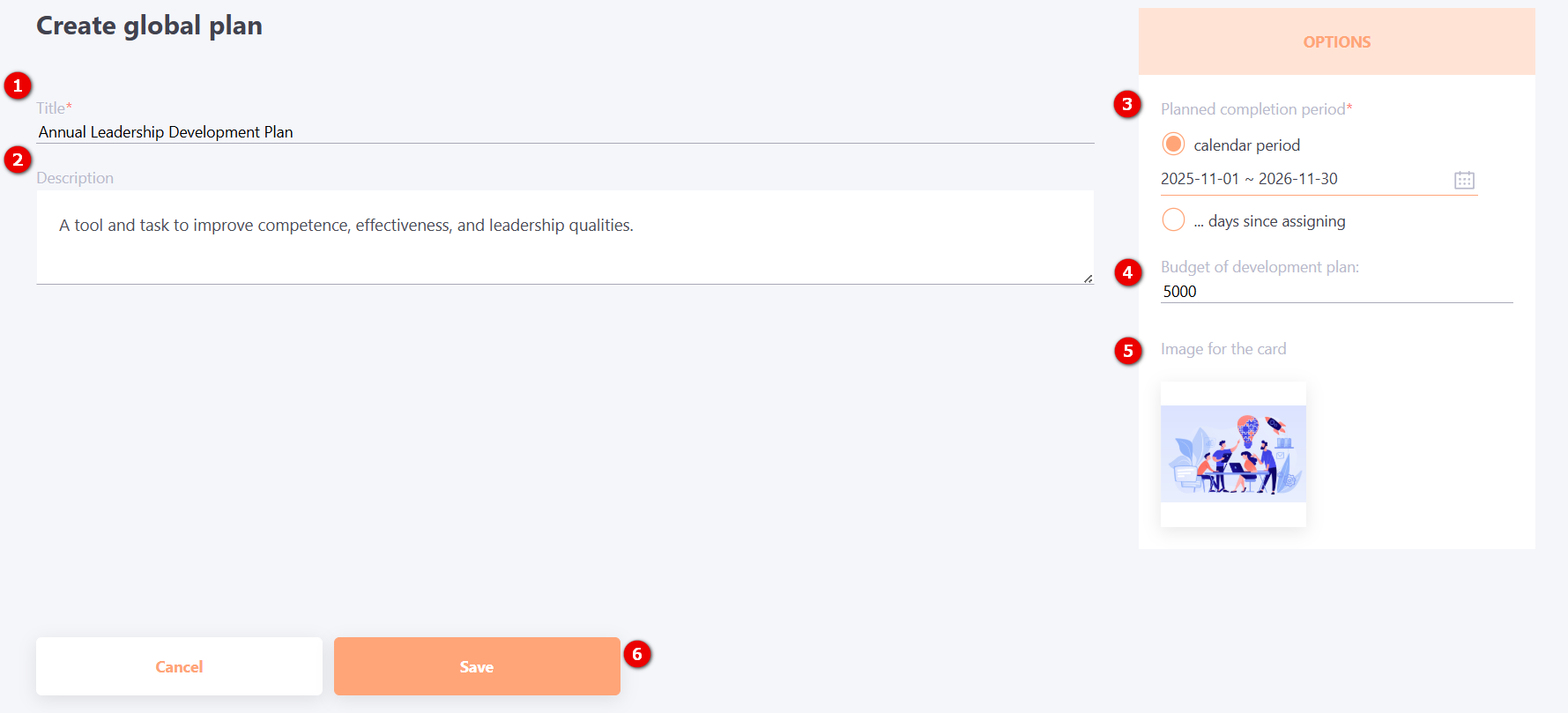Click the OPTIONS panel header
Screen dimensions: 1568x713
(1336, 41)
